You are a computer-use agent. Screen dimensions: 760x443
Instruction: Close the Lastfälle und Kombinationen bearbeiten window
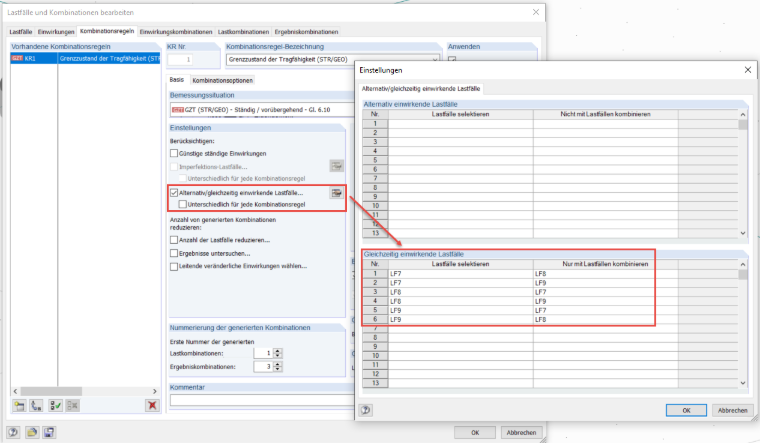(x=536, y=12)
